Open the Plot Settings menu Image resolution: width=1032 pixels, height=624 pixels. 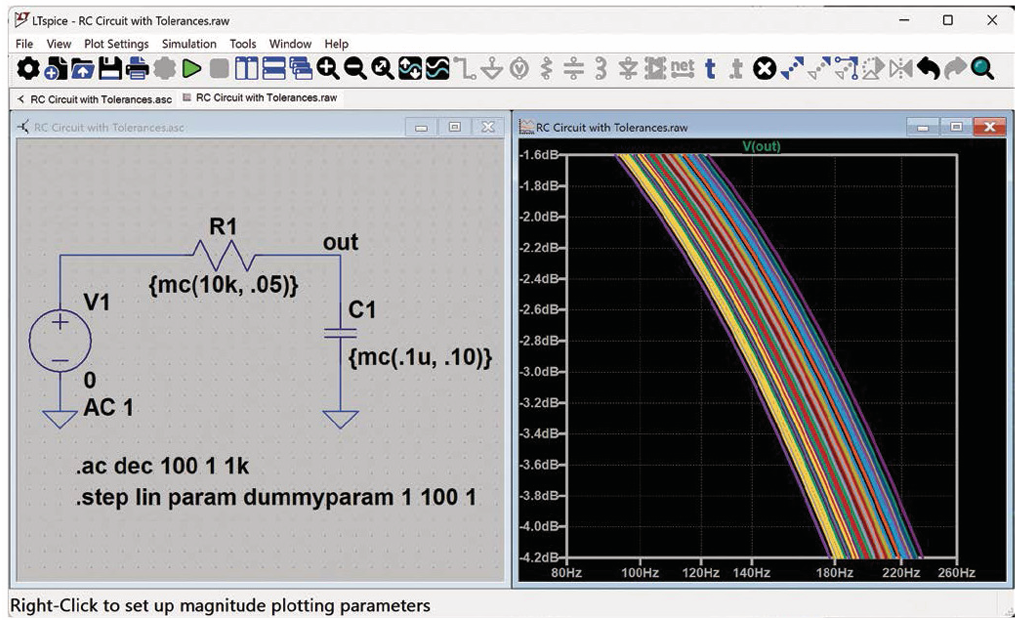click(x=118, y=43)
